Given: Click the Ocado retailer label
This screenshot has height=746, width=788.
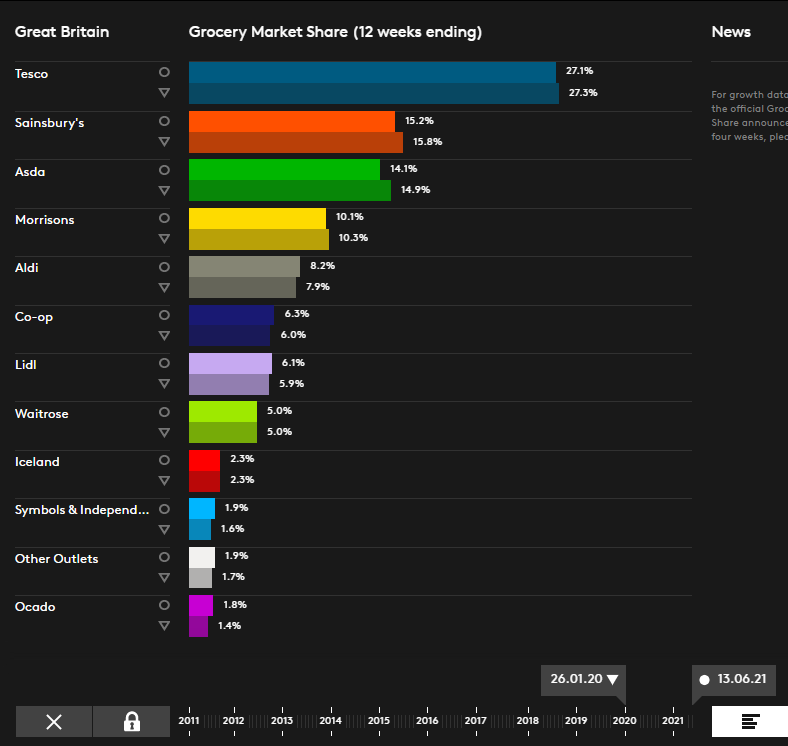Looking at the screenshot, I should pos(35,607).
